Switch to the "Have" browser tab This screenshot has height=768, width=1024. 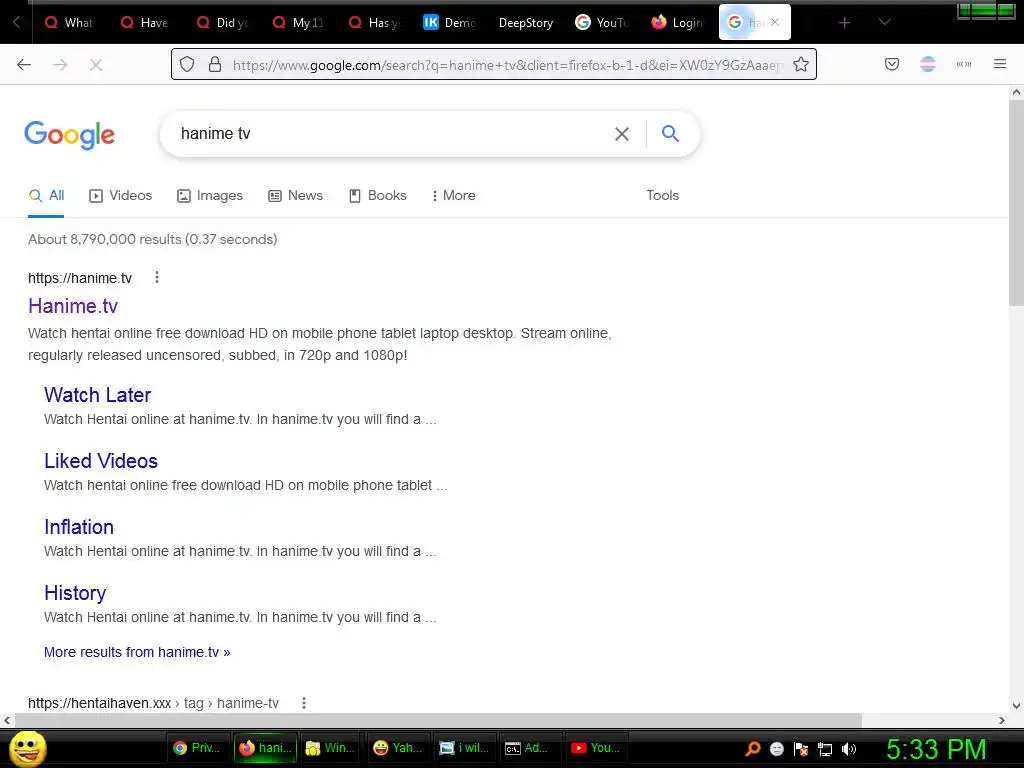pyautogui.click(x=146, y=22)
